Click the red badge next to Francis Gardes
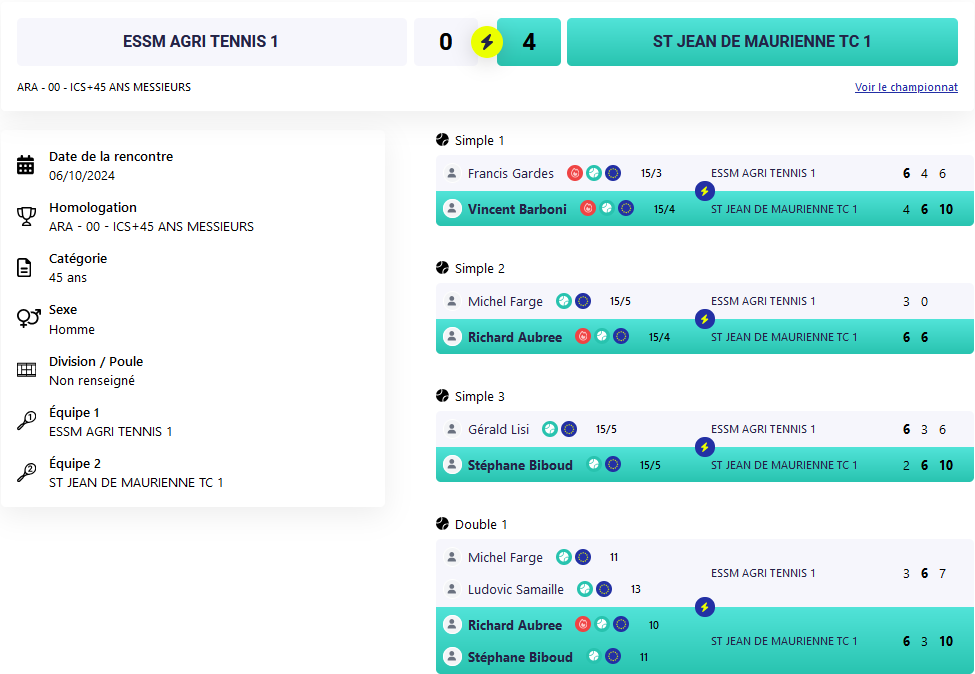The image size is (975, 674). 575,173
